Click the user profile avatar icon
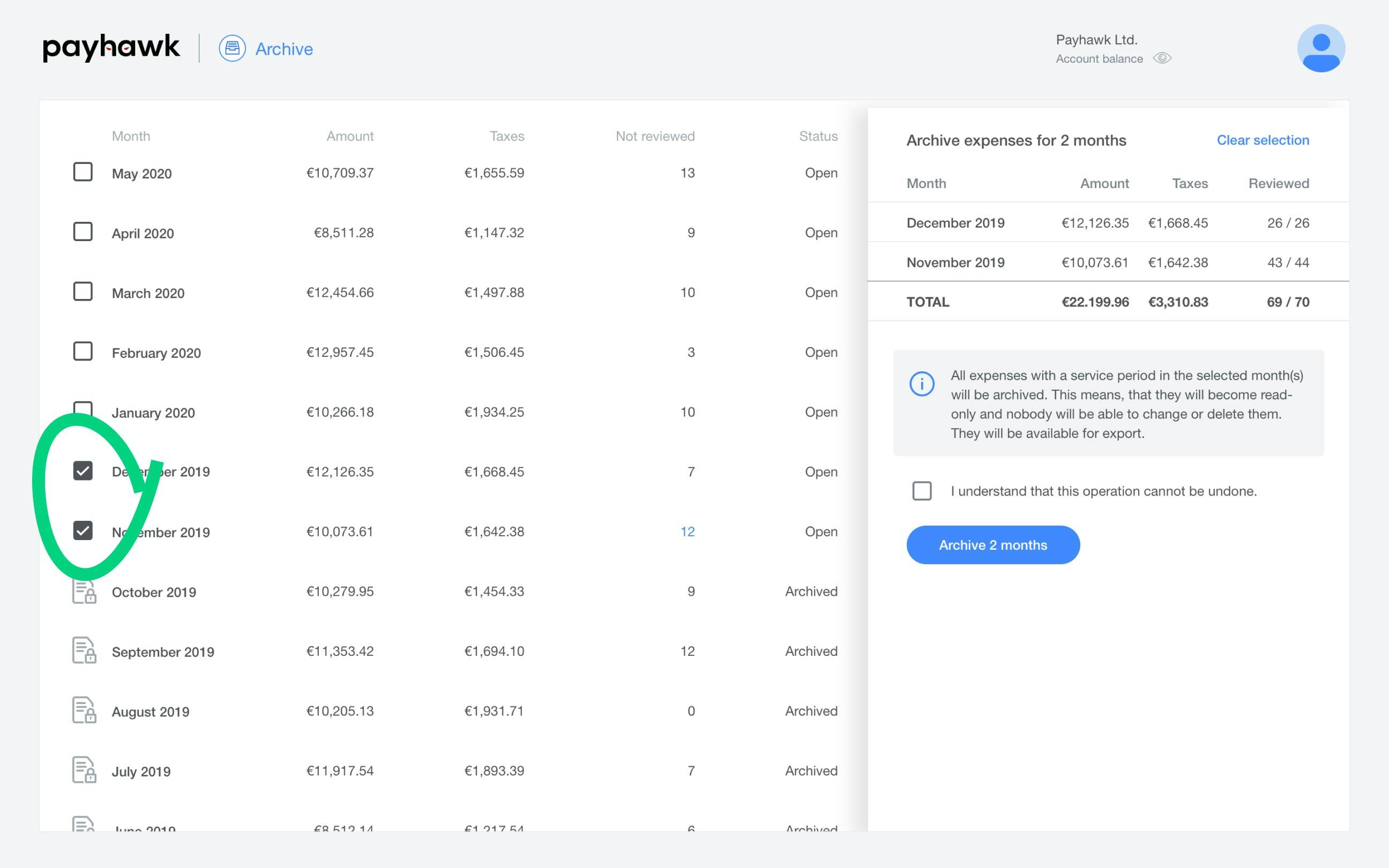1389x868 pixels. coord(1321,48)
